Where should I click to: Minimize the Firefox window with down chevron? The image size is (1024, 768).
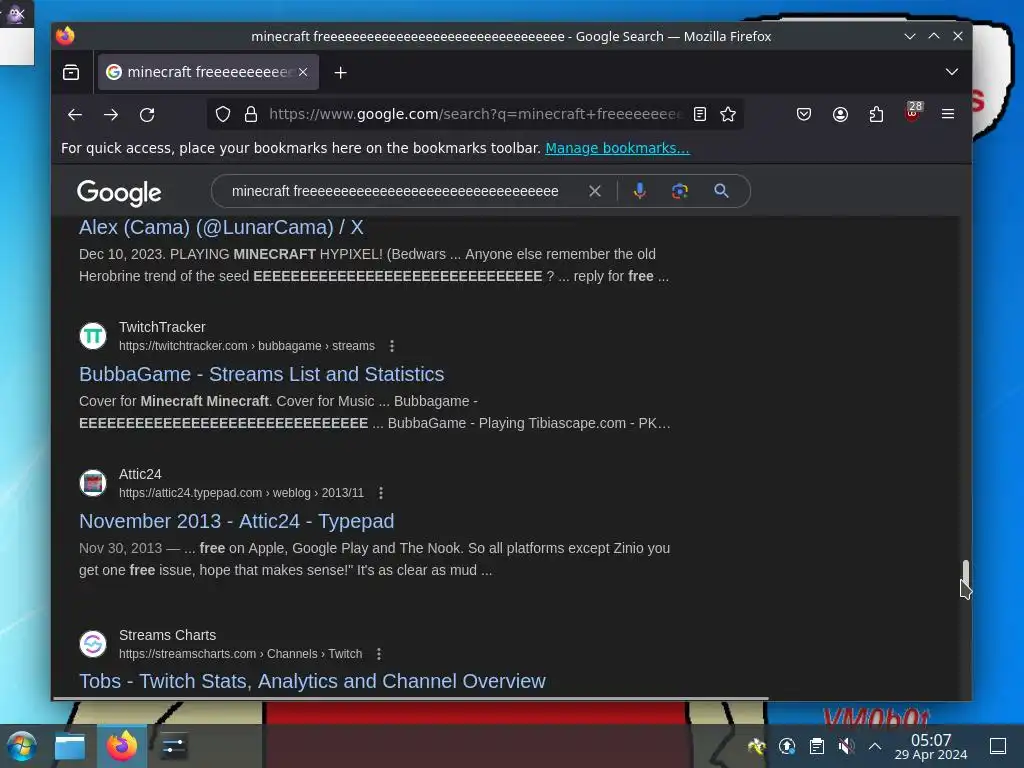pos(910,37)
